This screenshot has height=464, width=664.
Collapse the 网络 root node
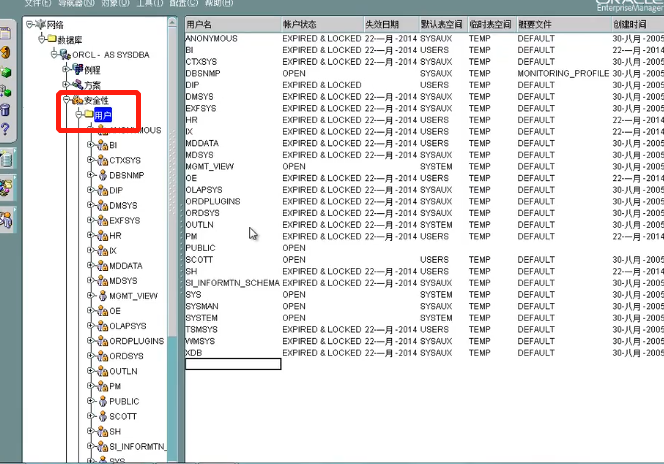(x=30, y=24)
